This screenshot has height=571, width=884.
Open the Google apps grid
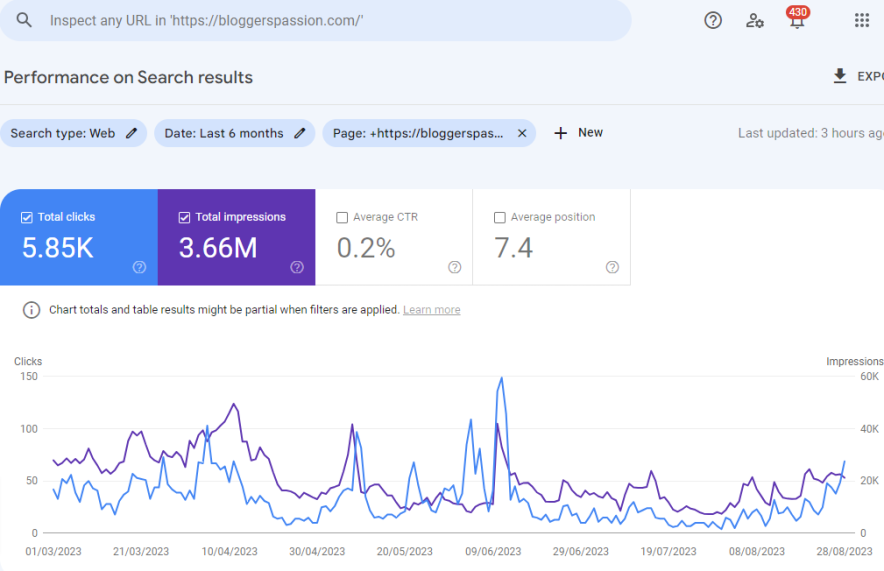point(861,20)
